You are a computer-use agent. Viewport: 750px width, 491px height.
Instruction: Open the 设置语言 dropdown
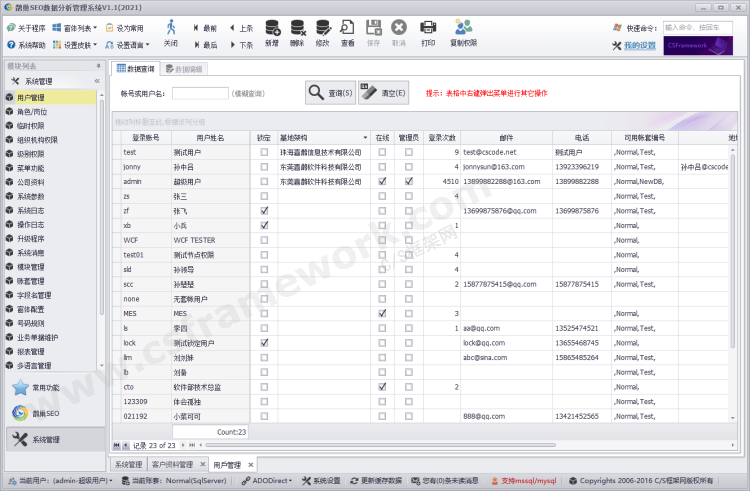coord(127,45)
